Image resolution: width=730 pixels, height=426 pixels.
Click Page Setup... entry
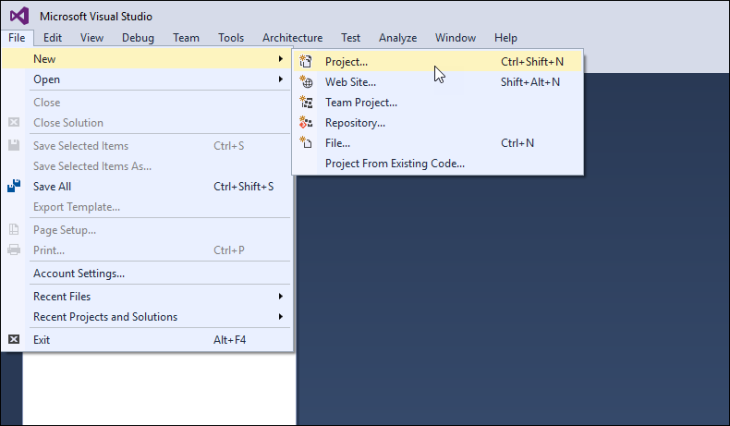[147, 230]
